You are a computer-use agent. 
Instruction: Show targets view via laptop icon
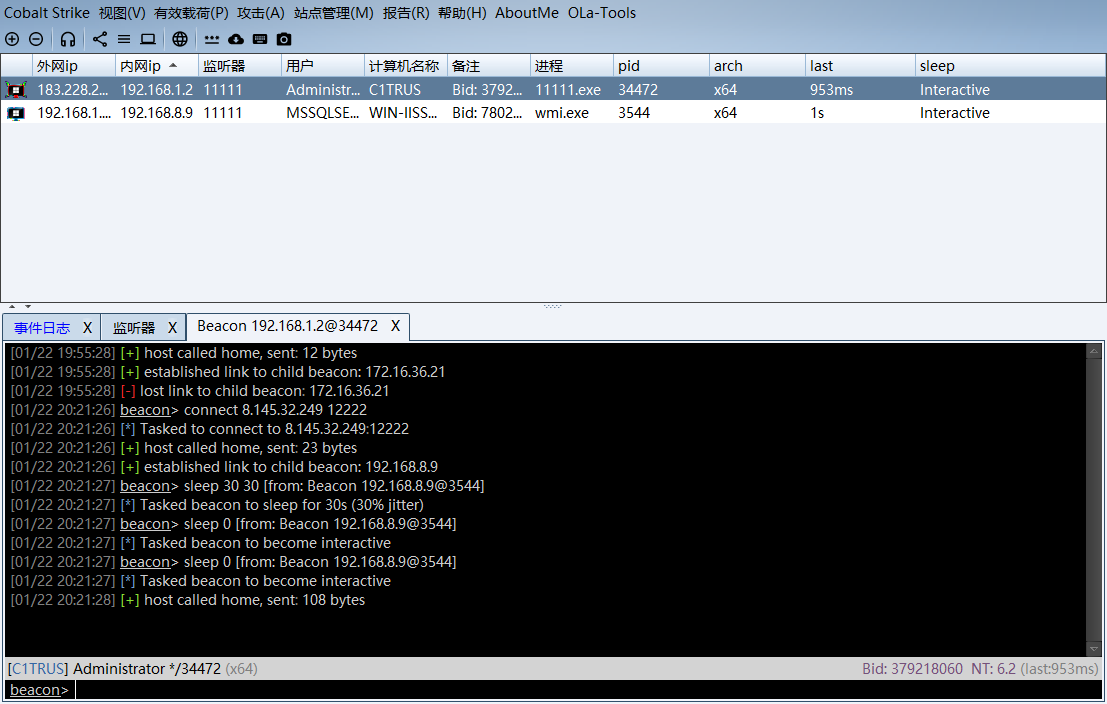(x=148, y=39)
